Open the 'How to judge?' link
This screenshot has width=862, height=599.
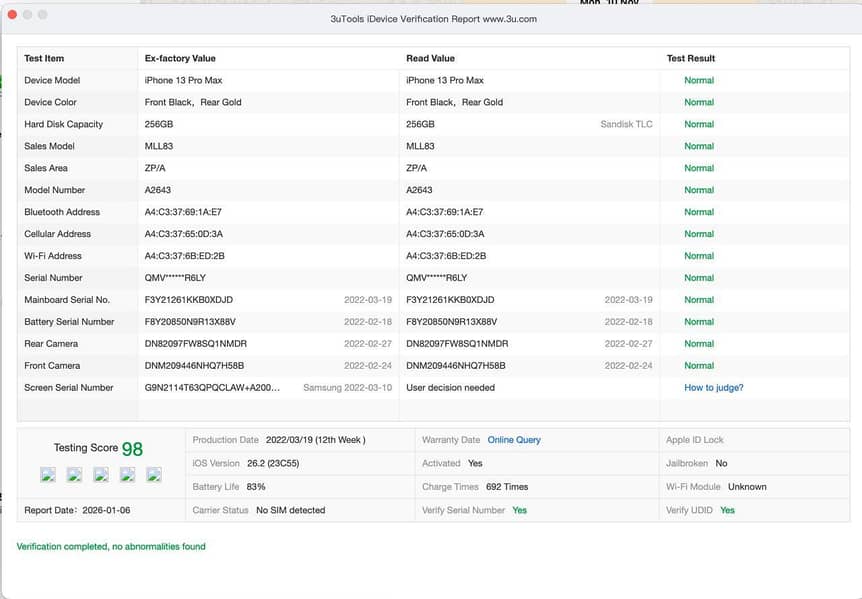(x=713, y=388)
